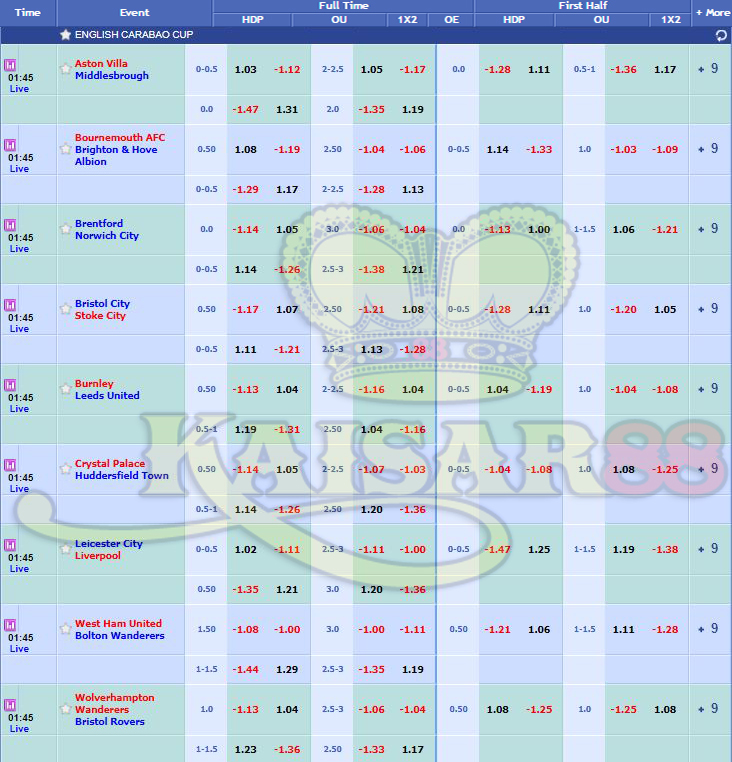This screenshot has height=762, width=732.
Task: Select Brentford first half OU odds 1.06
Action: tap(624, 229)
